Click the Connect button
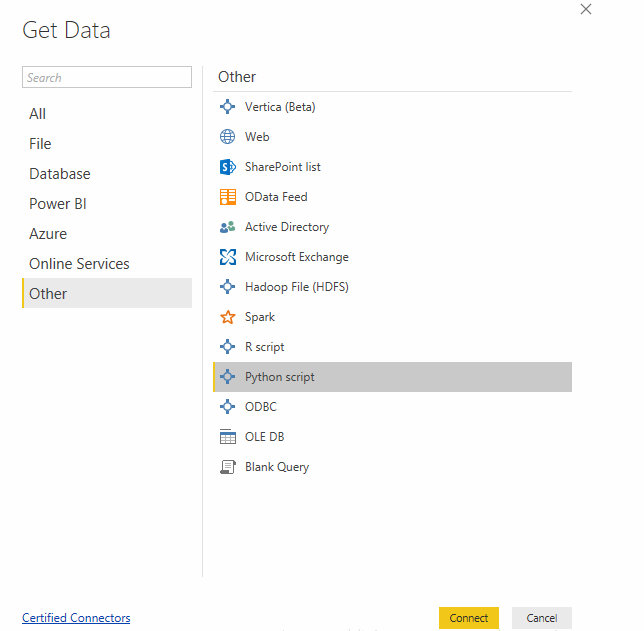This screenshot has width=644, height=631. tap(469, 618)
